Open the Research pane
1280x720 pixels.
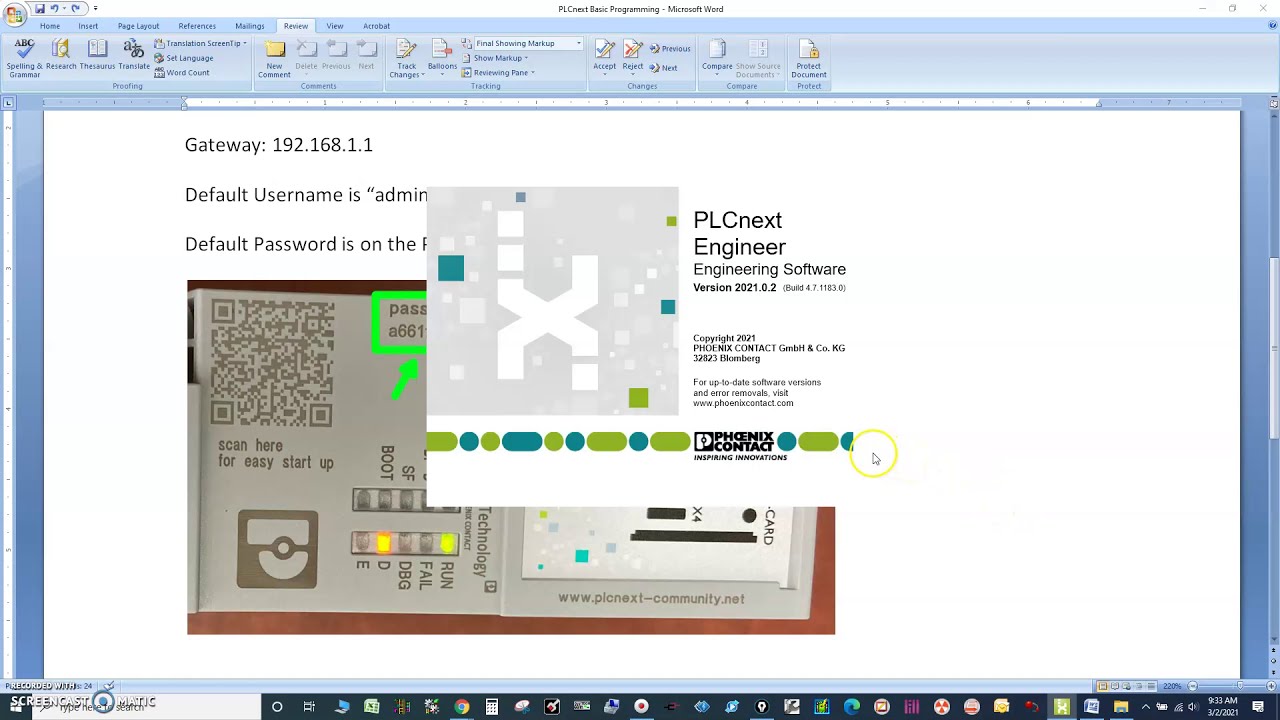61,56
